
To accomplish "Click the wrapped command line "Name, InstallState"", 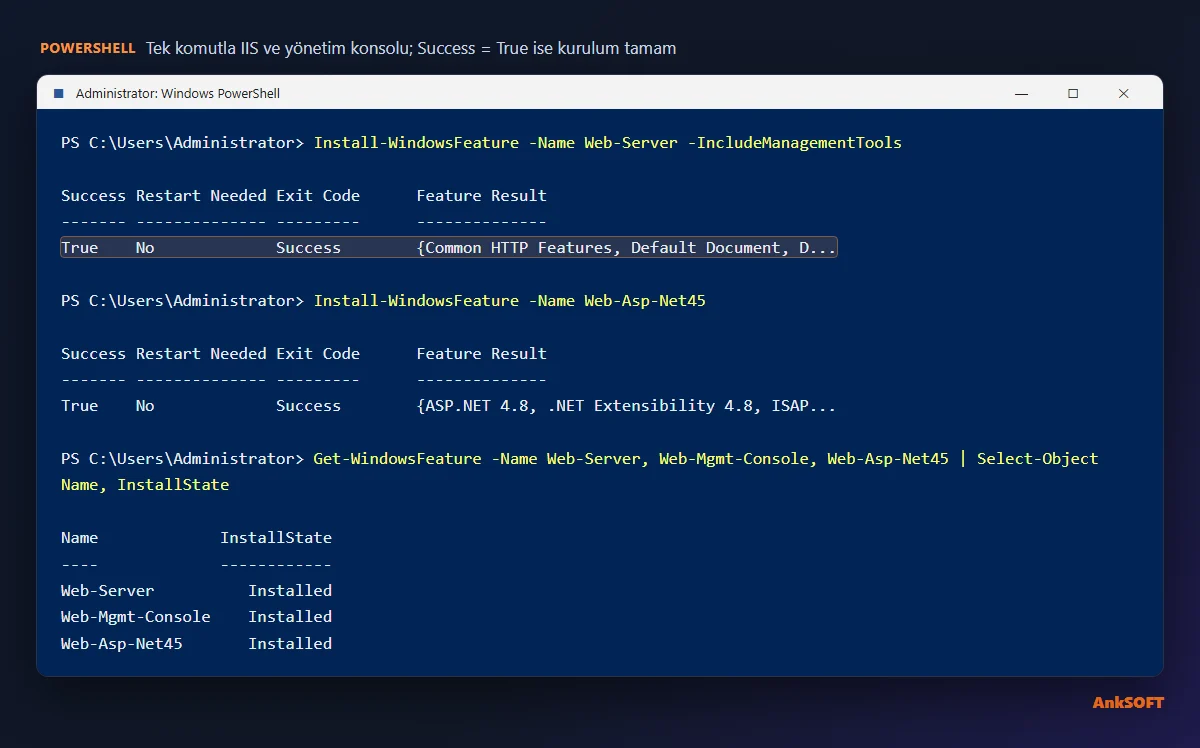I will coord(145,485).
